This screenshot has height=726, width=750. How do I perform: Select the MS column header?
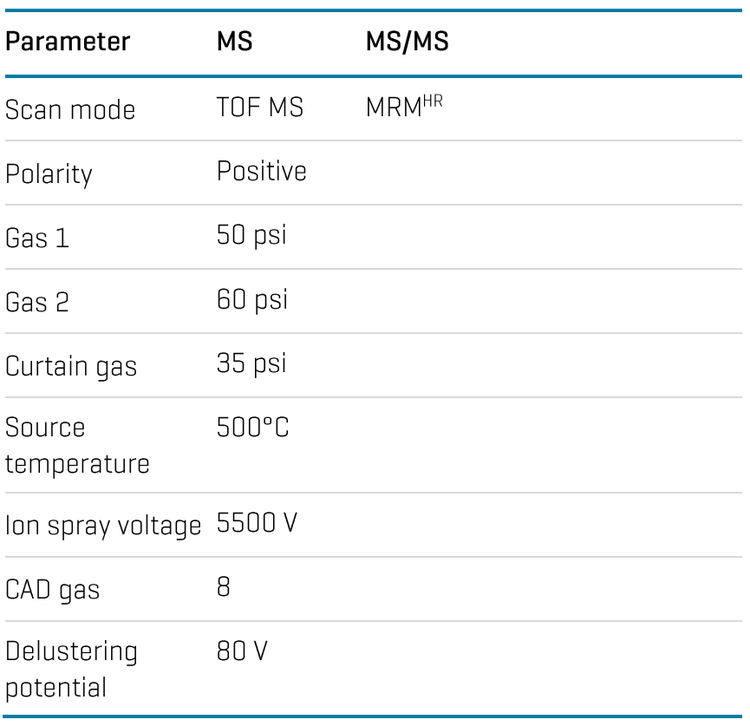click(x=234, y=41)
